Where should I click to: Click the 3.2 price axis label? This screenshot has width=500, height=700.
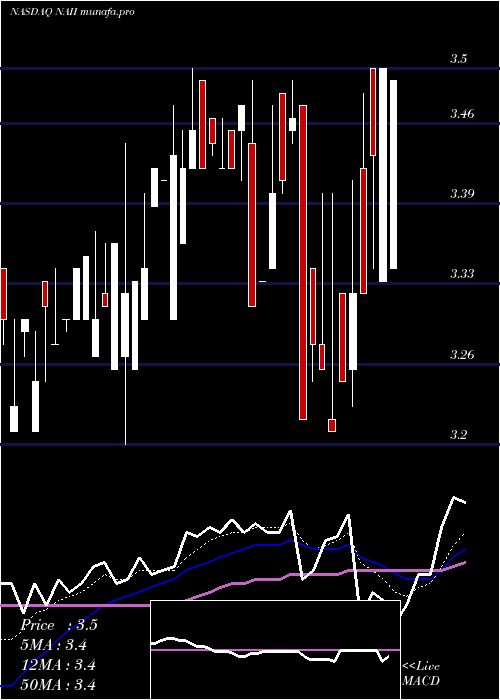coord(458,434)
